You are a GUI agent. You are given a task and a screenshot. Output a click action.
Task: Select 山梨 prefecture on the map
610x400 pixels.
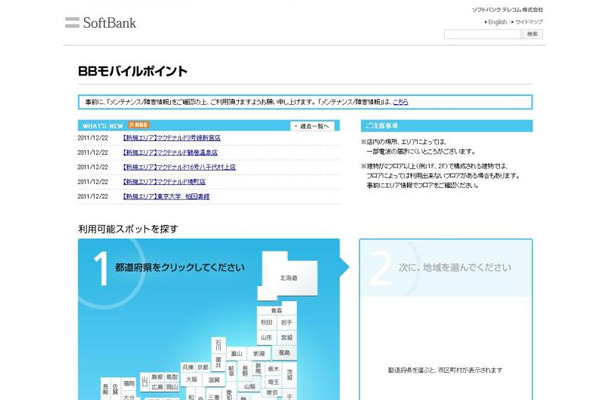point(250,386)
